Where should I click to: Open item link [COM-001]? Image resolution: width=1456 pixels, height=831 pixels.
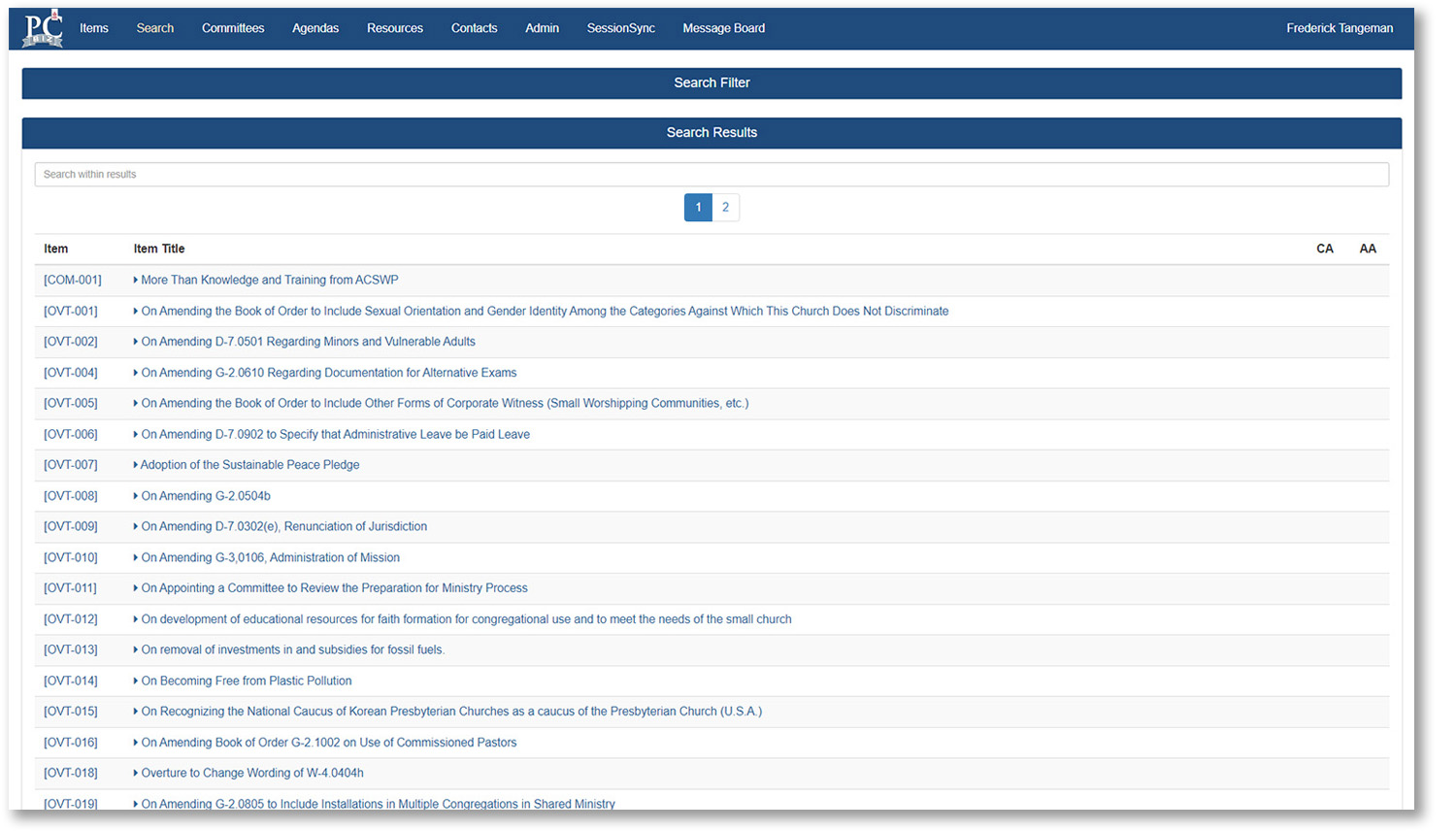pyautogui.click(x=72, y=281)
